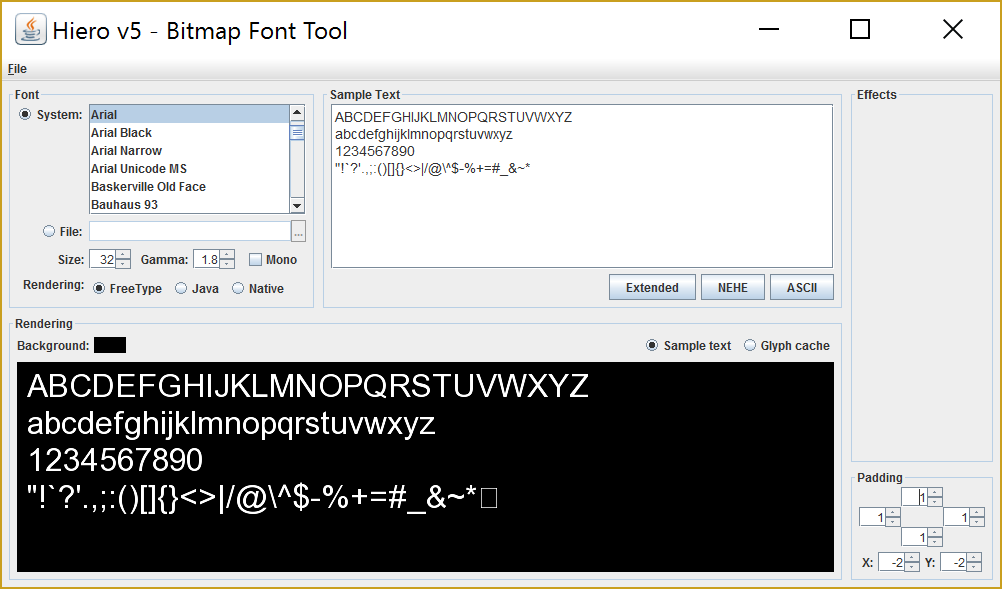Click the ASCII button

[x=802, y=287]
